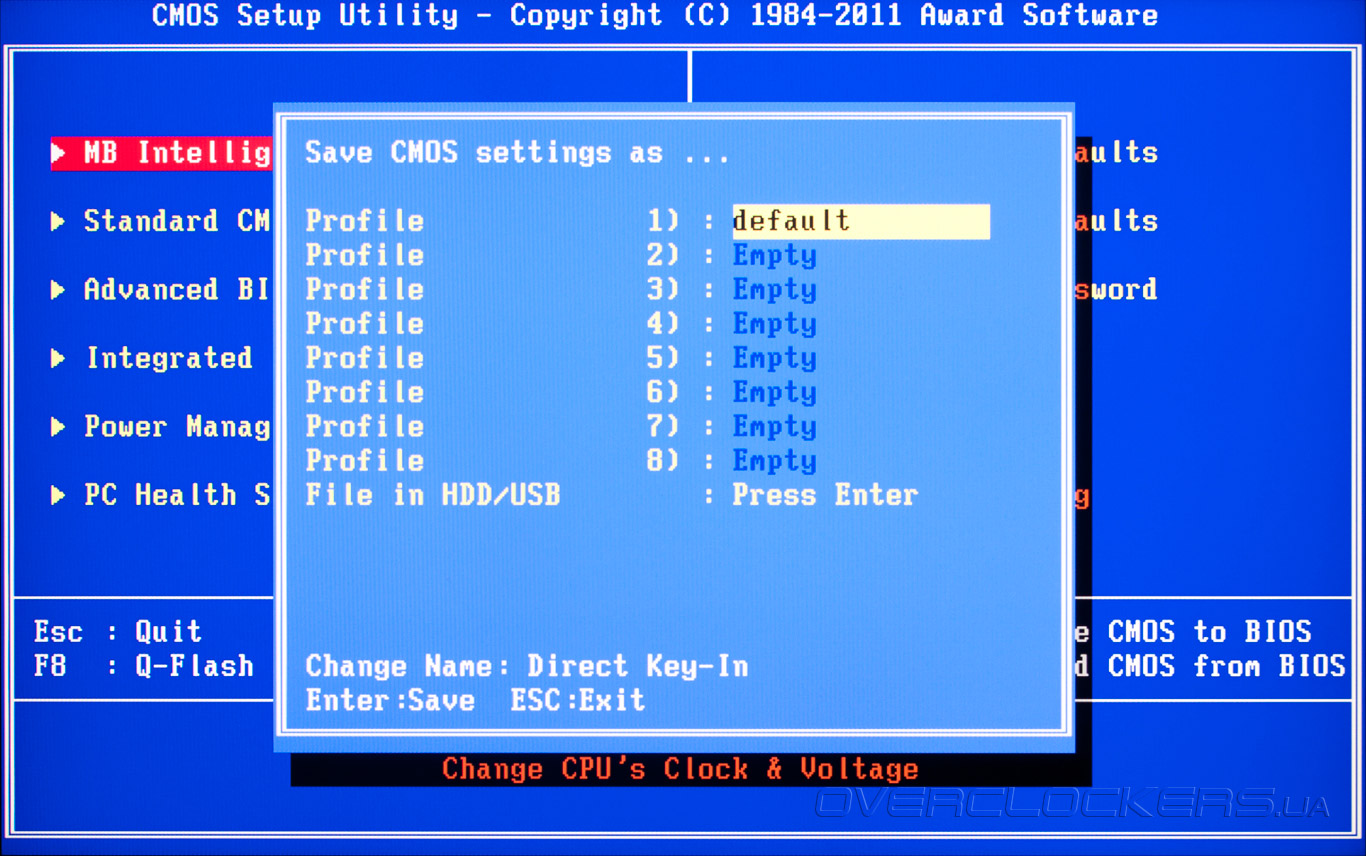Click arrow icon beside Power Management
This screenshot has height=856, width=1366.
click(58, 427)
